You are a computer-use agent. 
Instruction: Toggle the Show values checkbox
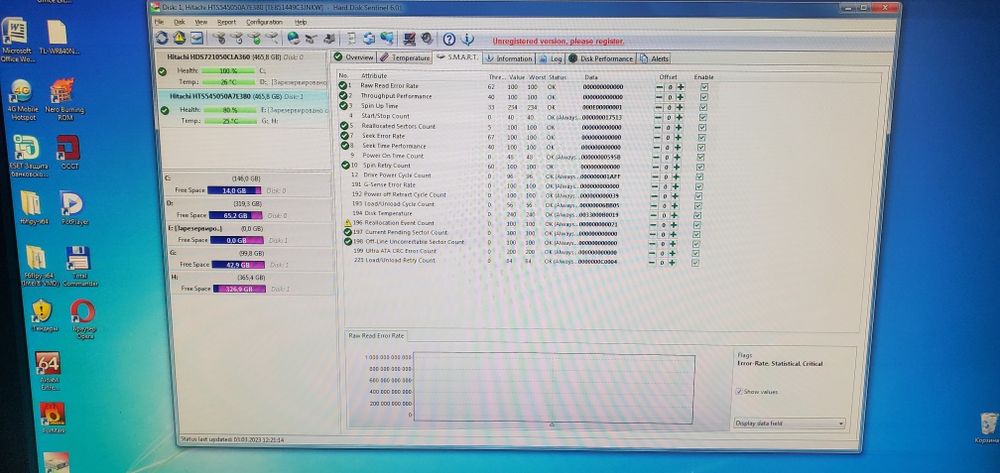tap(739, 391)
